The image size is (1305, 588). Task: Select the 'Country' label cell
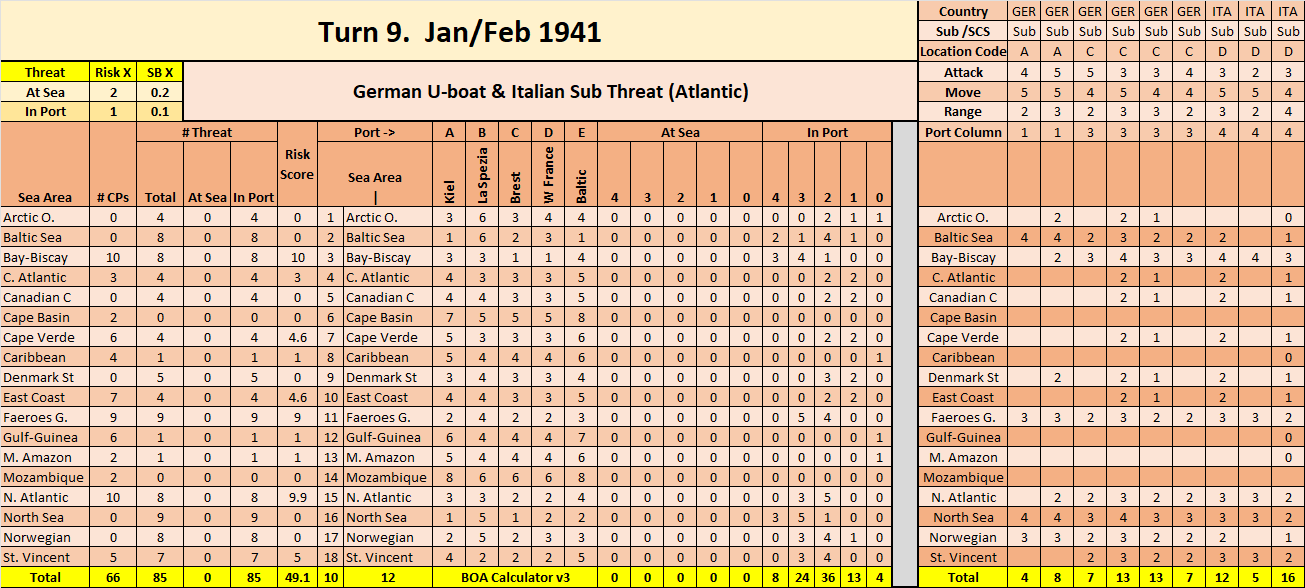click(x=963, y=12)
